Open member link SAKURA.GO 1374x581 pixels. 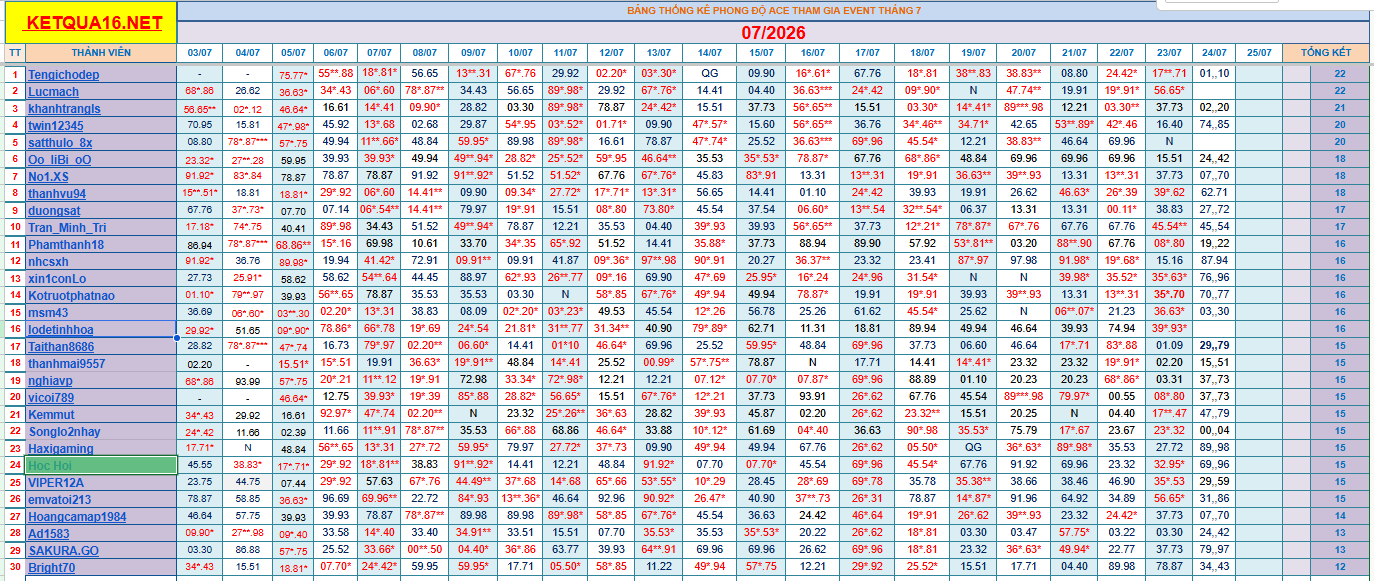coord(63,550)
